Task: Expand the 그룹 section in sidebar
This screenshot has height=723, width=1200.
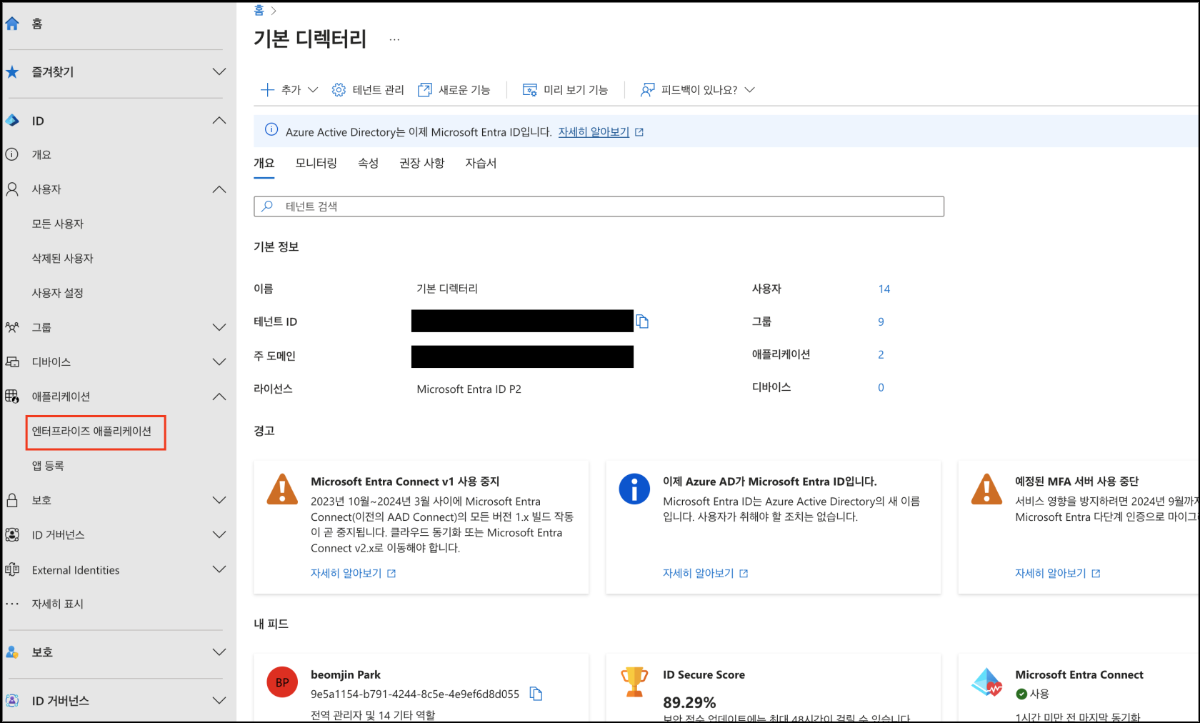Action: [220, 327]
